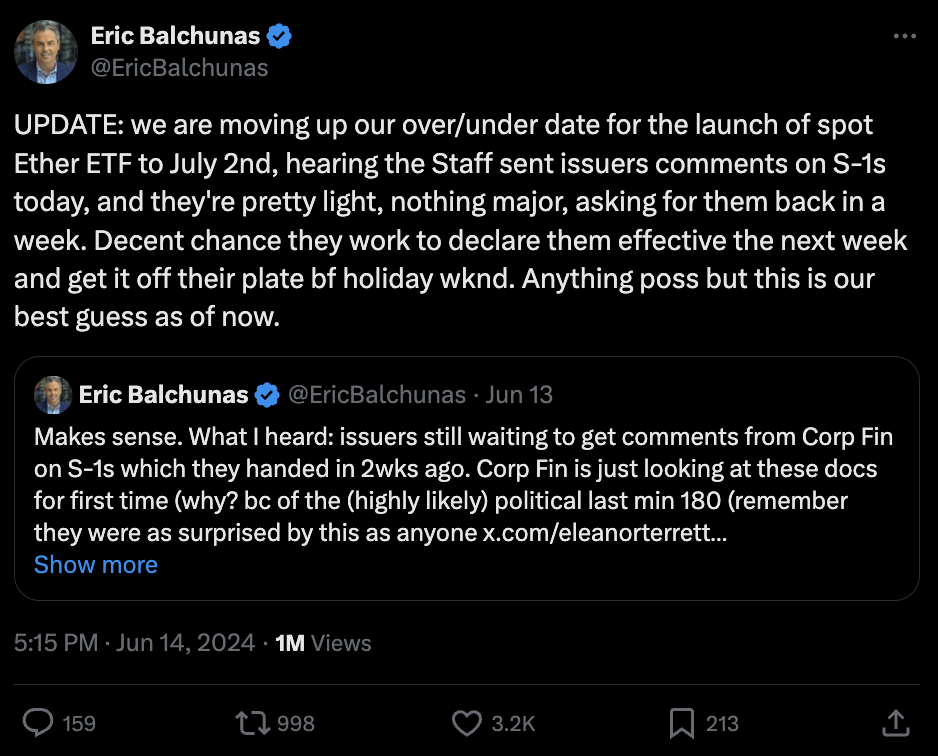Image resolution: width=938 pixels, height=756 pixels.
Task: Click the @EricBalchunas handle in quoted tweet
Action: pyautogui.click(x=377, y=395)
